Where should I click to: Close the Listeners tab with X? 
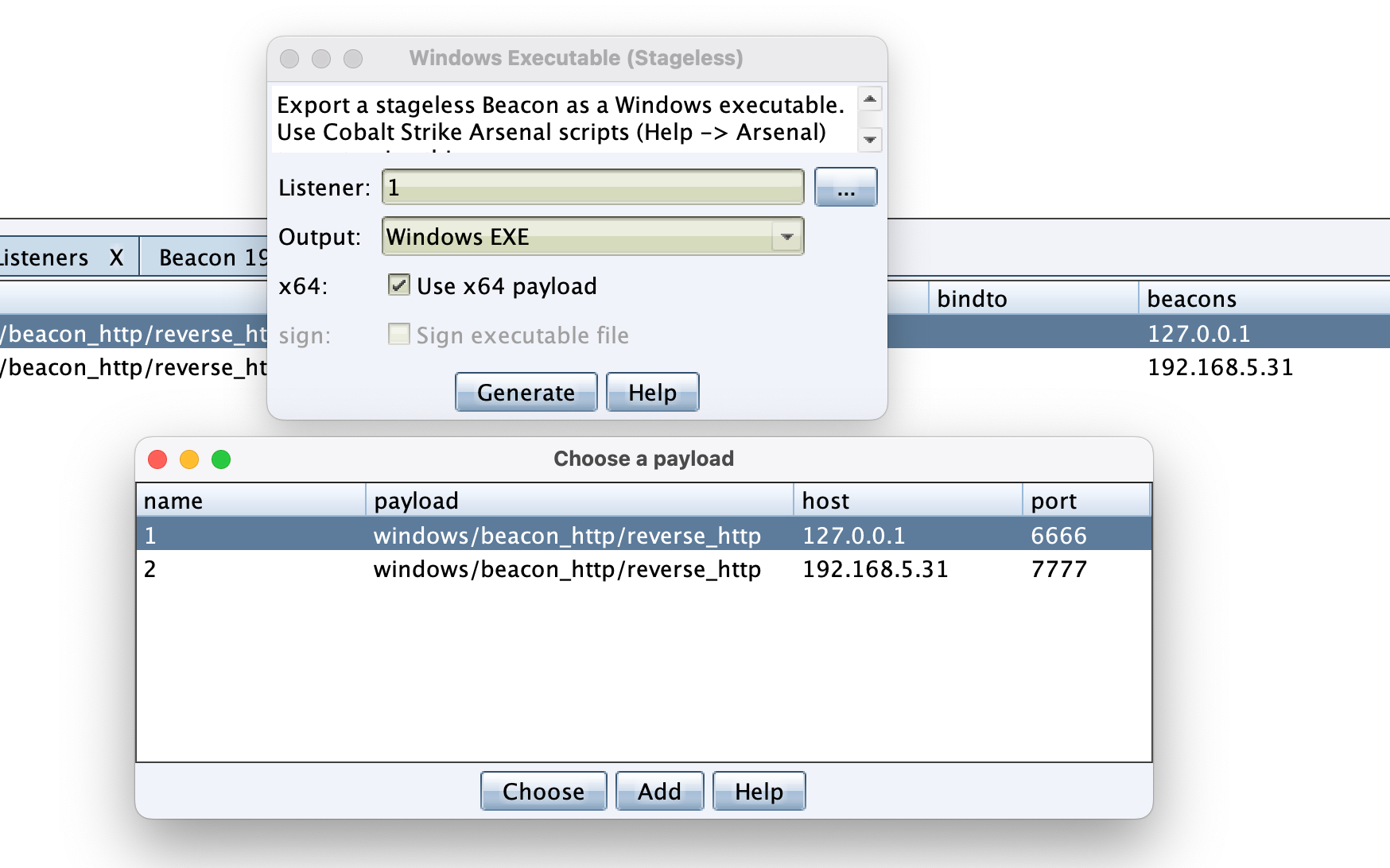point(116,258)
